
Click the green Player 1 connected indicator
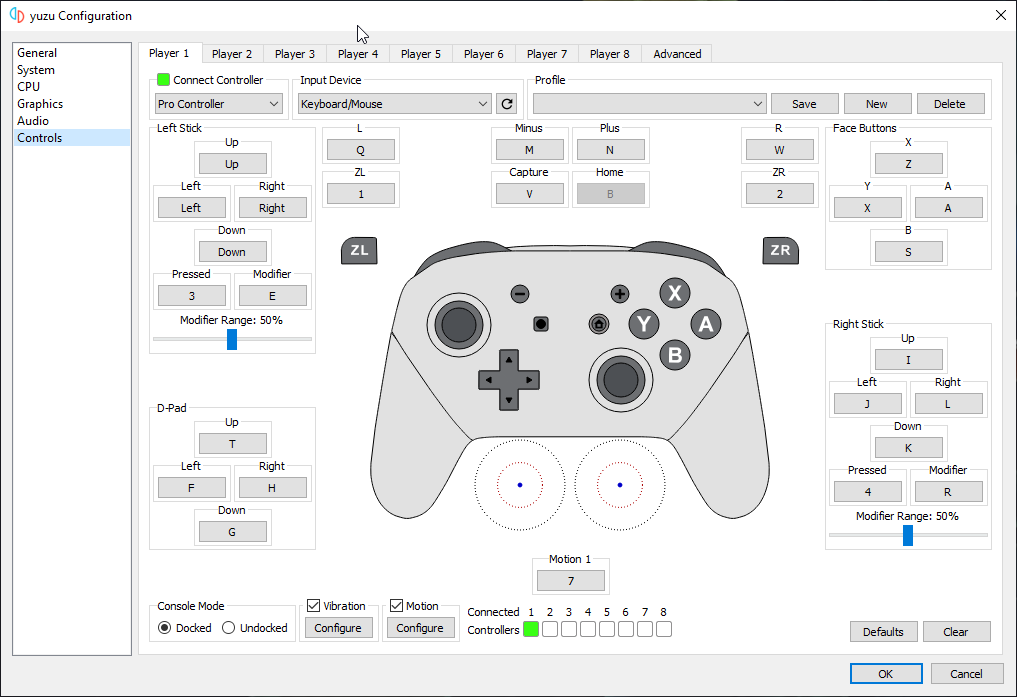click(x=530, y=629)
